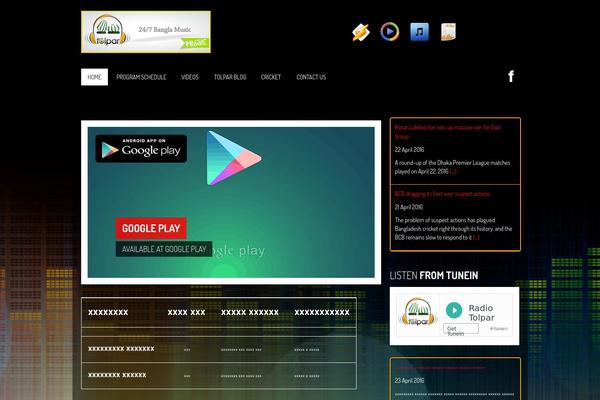
Task: Click Available at Google Play caption
Action: pyautogui.click(x=164, y=249)
